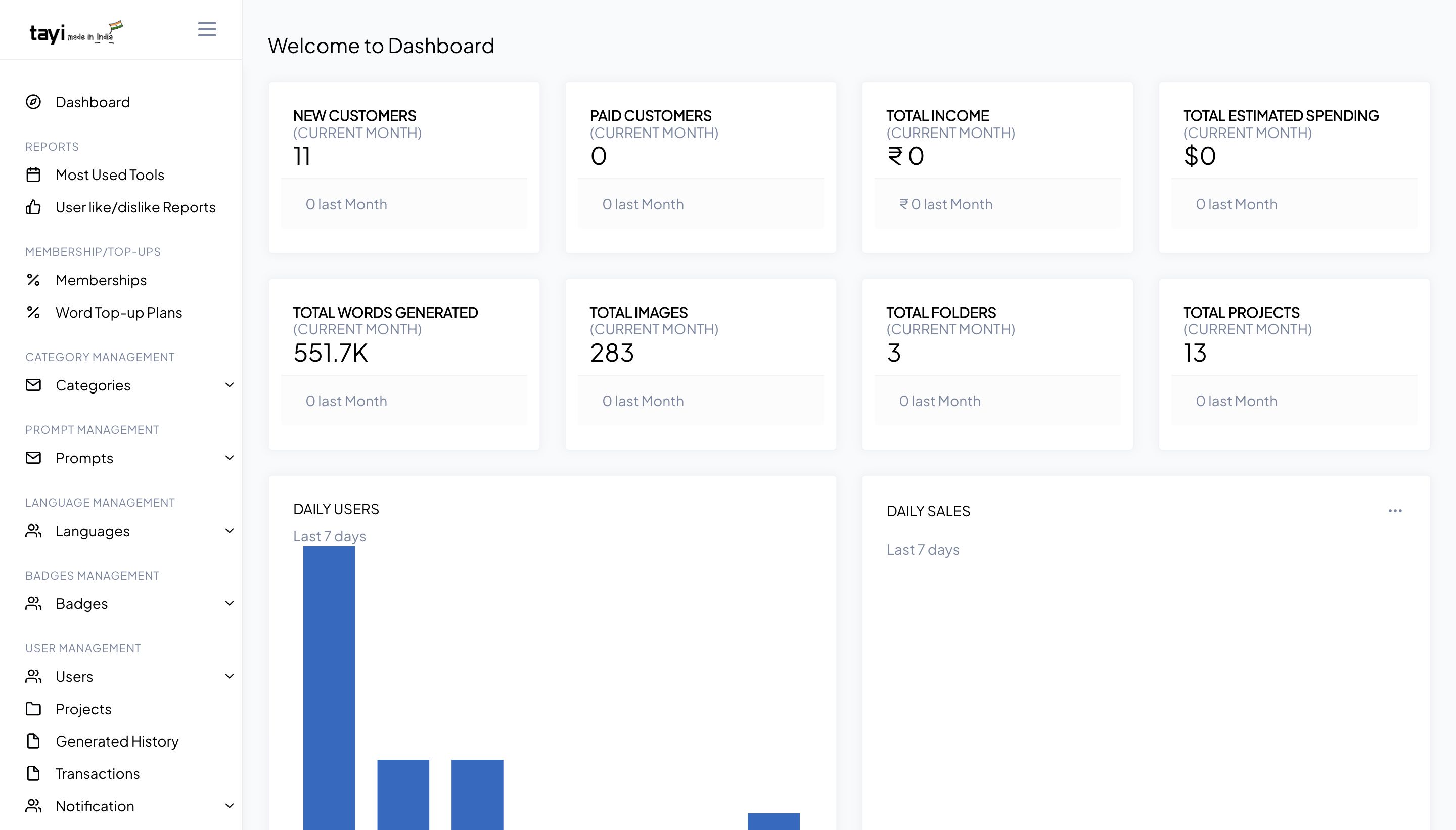Expand the Users submenu chevron
This screenshot has width=1456, height=830.
(229, 676)
